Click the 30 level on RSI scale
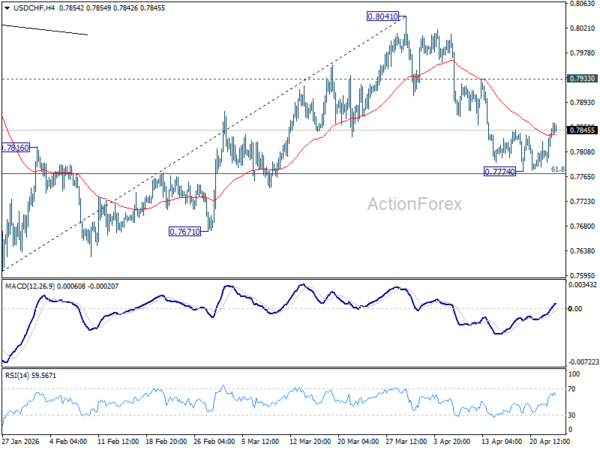600x450 pixels. coord(572,415)
